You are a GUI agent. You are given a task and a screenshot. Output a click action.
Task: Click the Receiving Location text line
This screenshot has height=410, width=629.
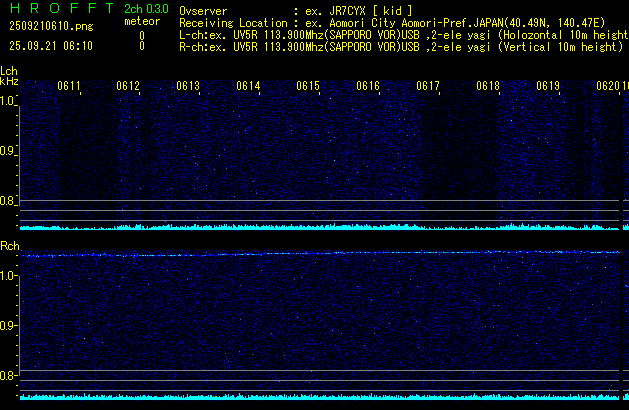394,22
